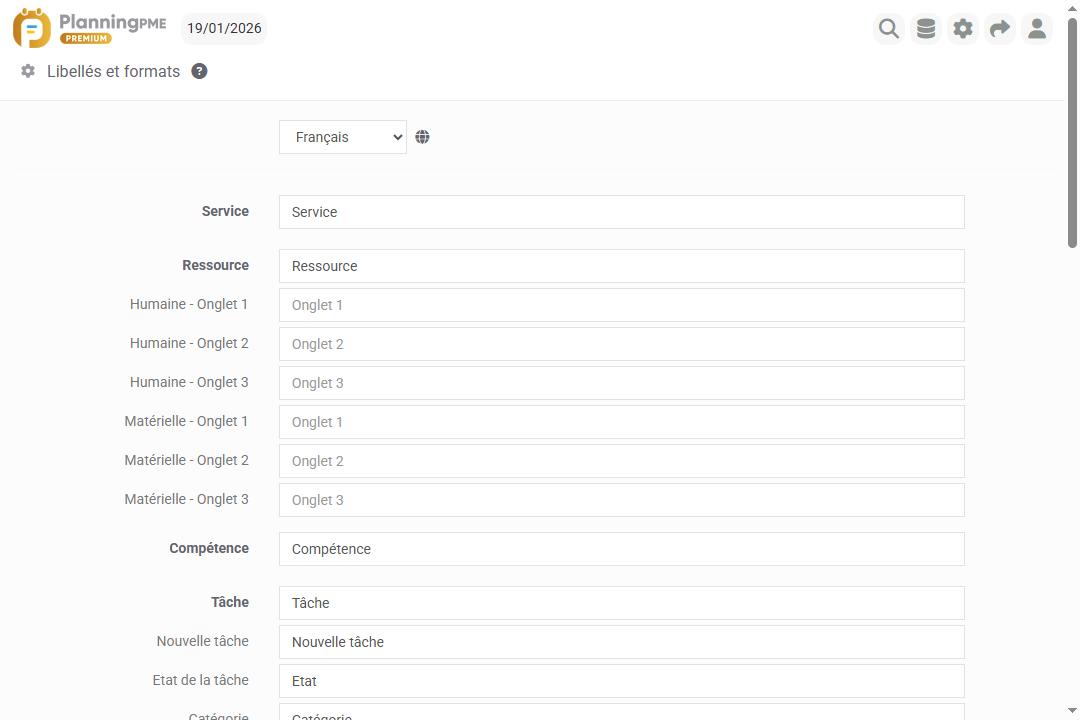
Task: Open the search magnifier icon
Action: pyautogui.click(x=889, y=29)
